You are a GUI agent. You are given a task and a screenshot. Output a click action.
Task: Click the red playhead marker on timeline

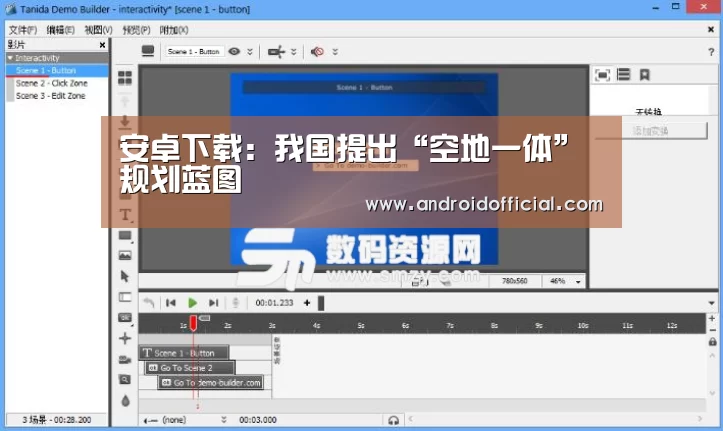[x=194, y=323]
